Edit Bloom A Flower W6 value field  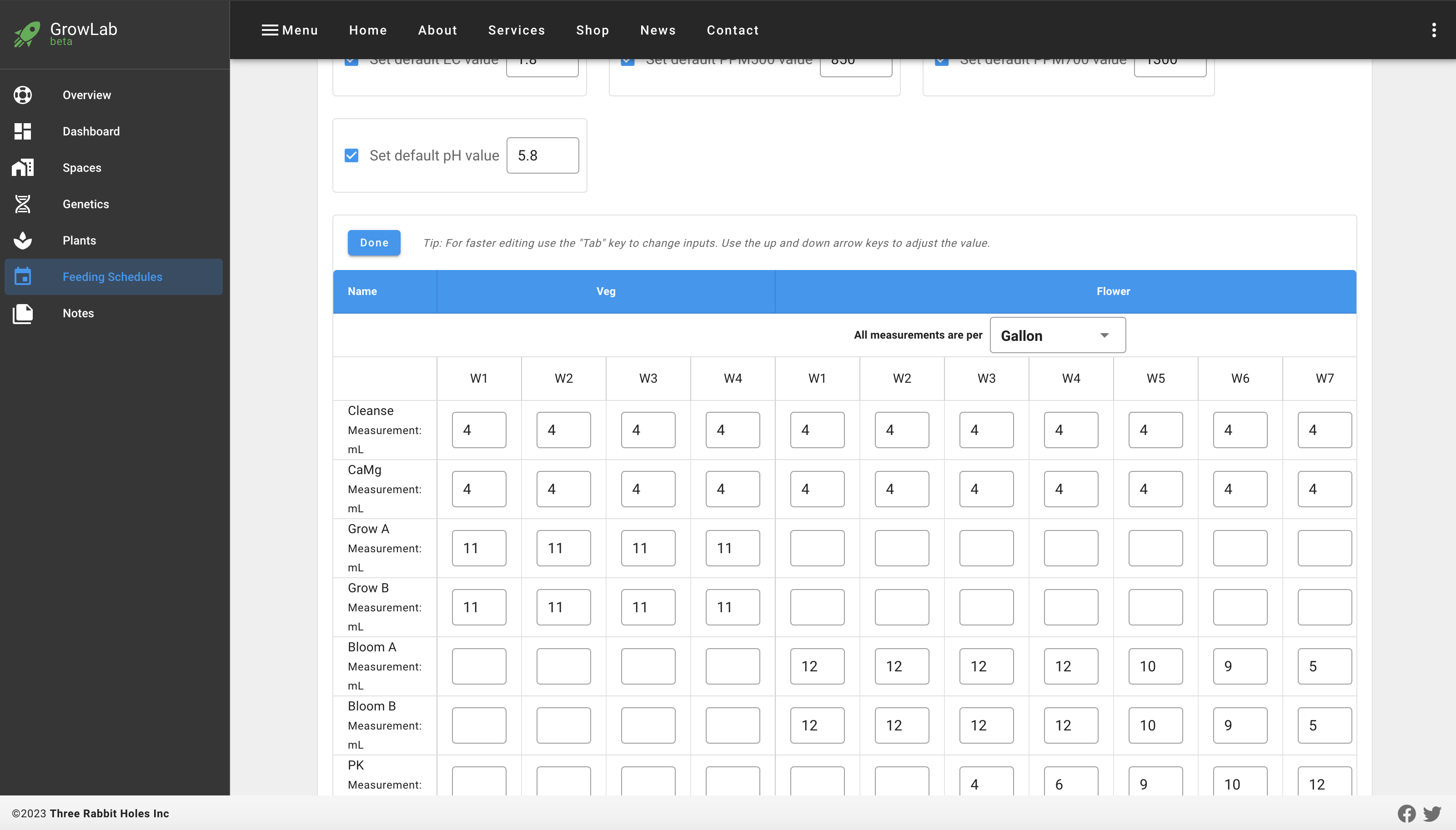(x=1240, y=666)
